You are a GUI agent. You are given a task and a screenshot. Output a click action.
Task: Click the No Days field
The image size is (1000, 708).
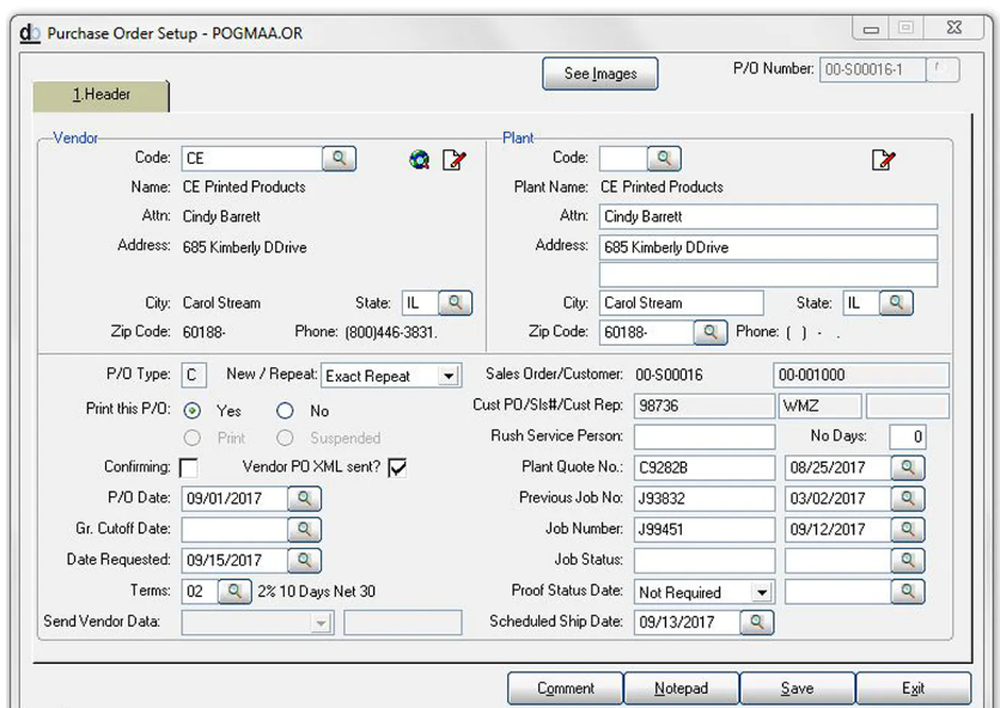point(908,437)
